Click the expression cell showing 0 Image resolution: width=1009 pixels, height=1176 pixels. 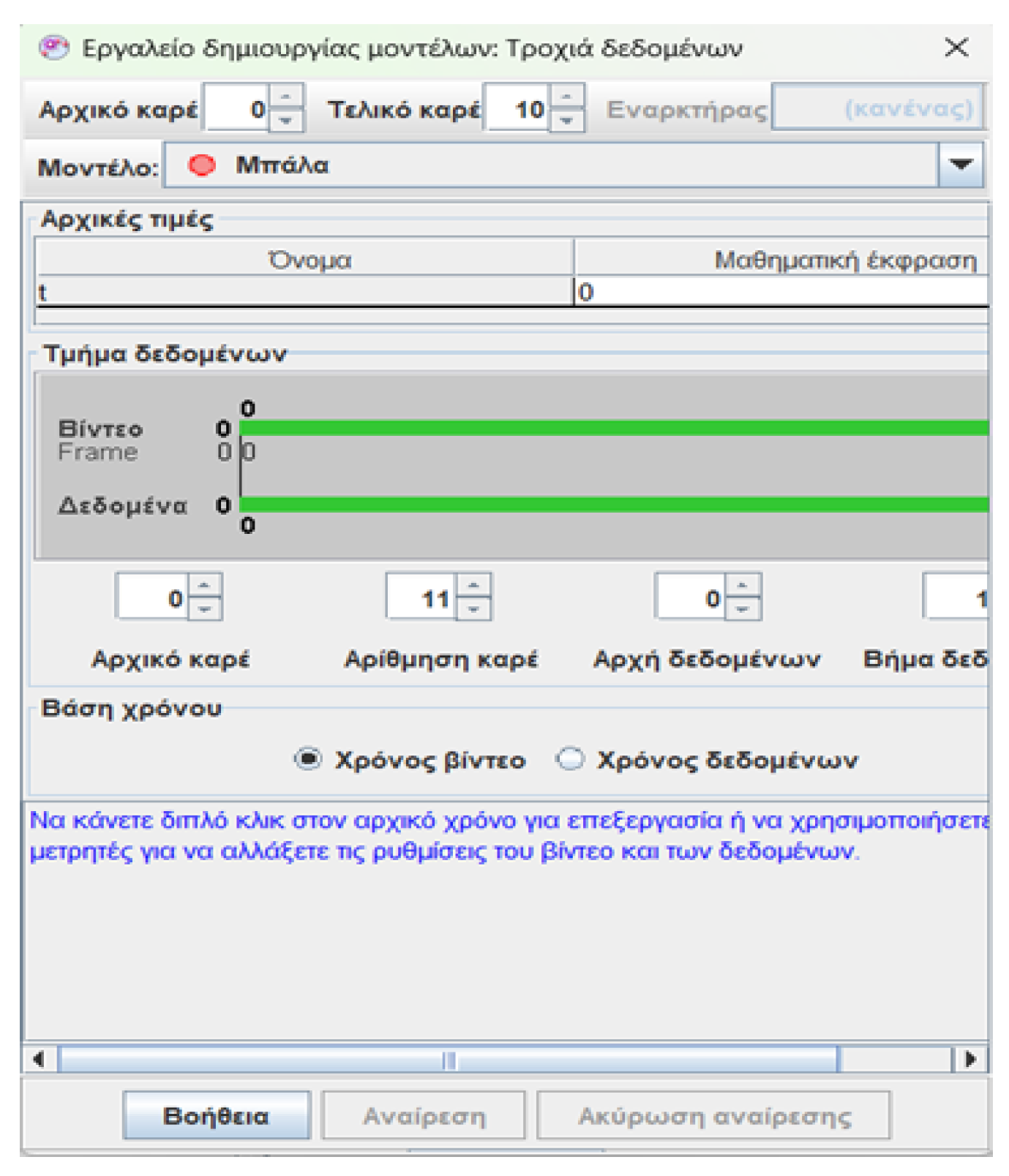781,292
